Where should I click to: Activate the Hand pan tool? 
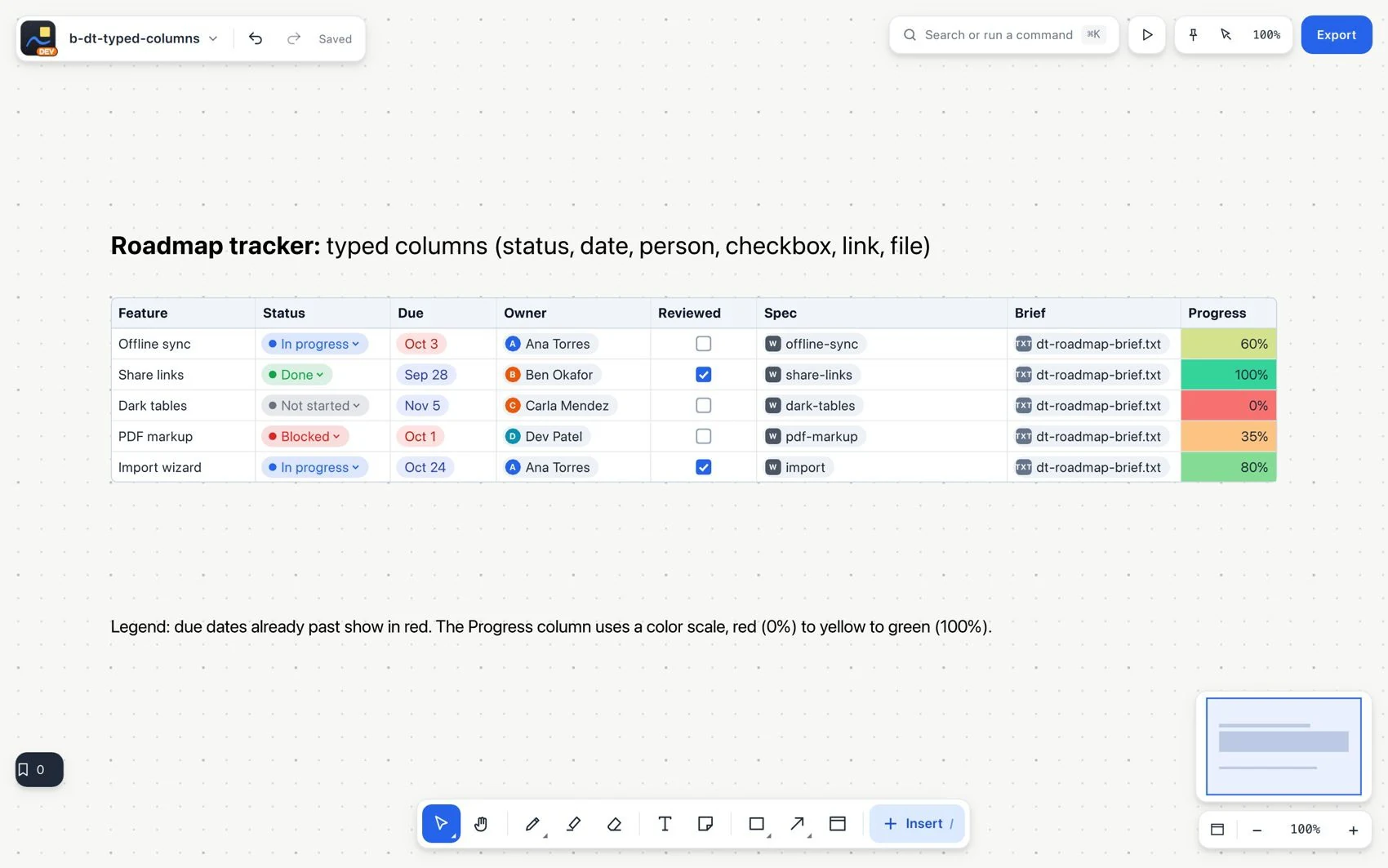pyautogui.click(x=481, y=823)
